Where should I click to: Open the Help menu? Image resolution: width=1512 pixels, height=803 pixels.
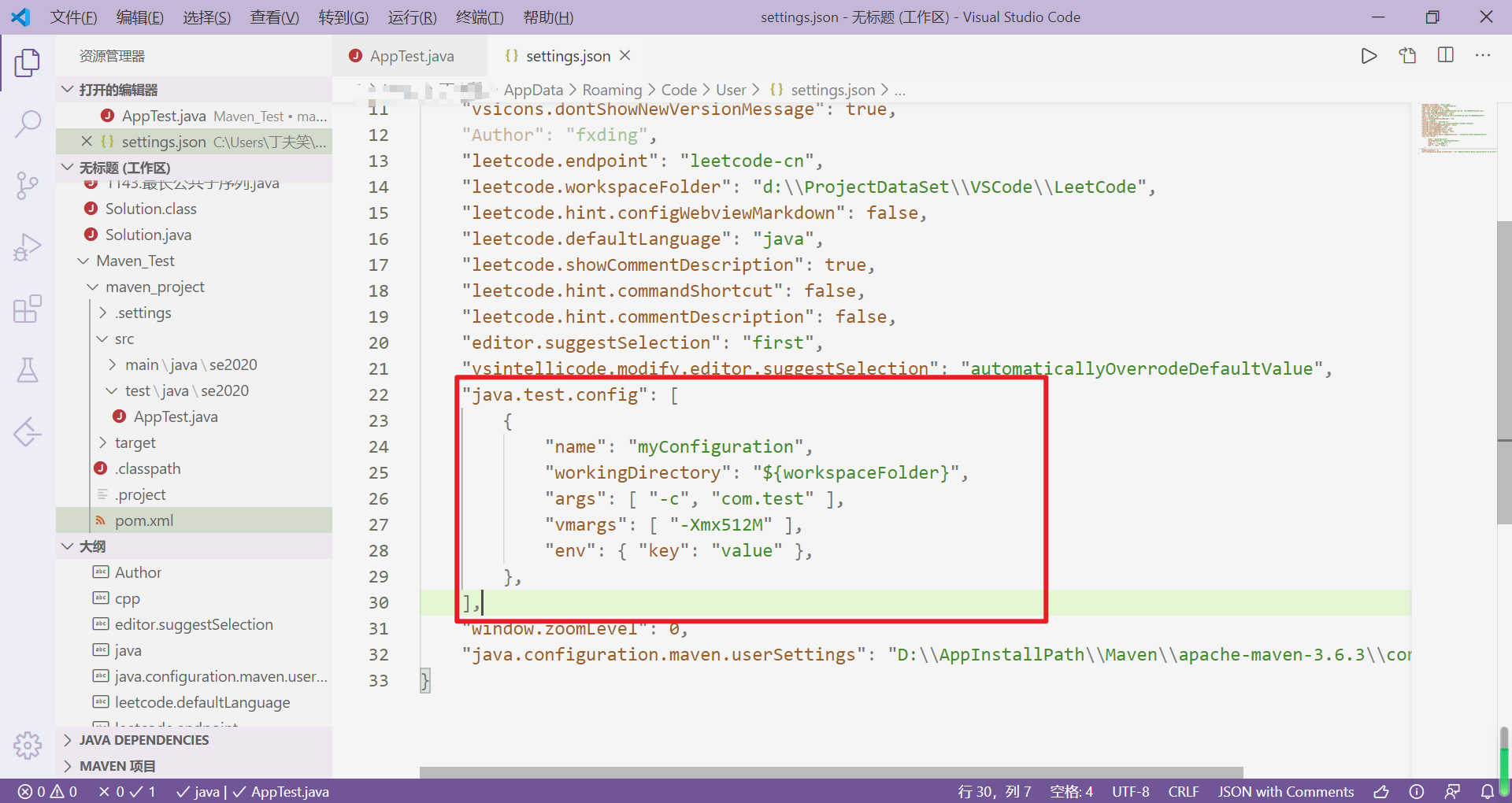point(548,17)
